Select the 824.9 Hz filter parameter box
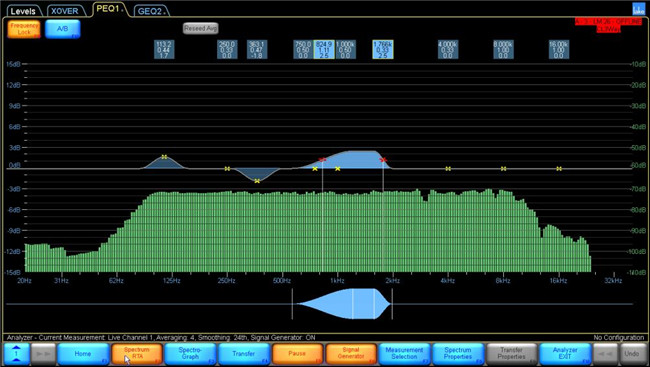The image size is (650, 367). (324, 49)
